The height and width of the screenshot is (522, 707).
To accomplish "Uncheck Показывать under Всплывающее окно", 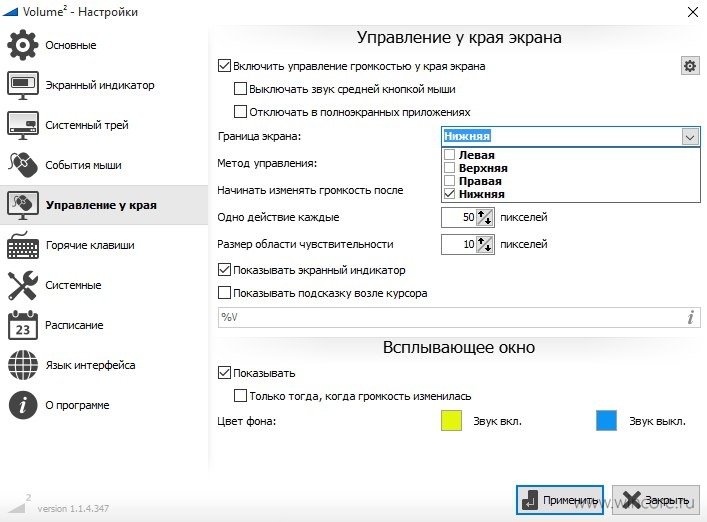I will 224,373.
